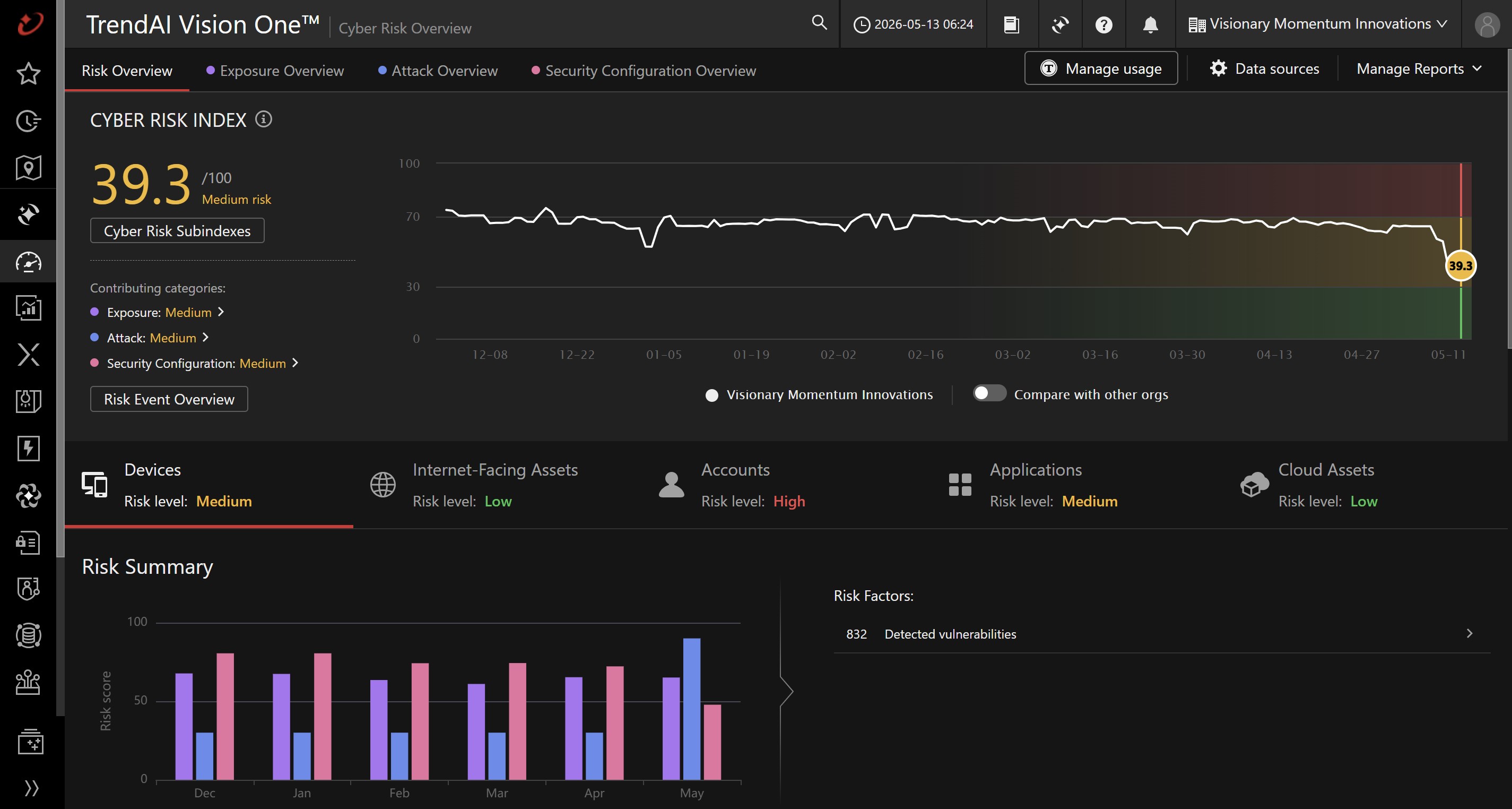Expand Attack: Medium category chevron
This screenshot has width=1512, height=809.
point(205,337)
